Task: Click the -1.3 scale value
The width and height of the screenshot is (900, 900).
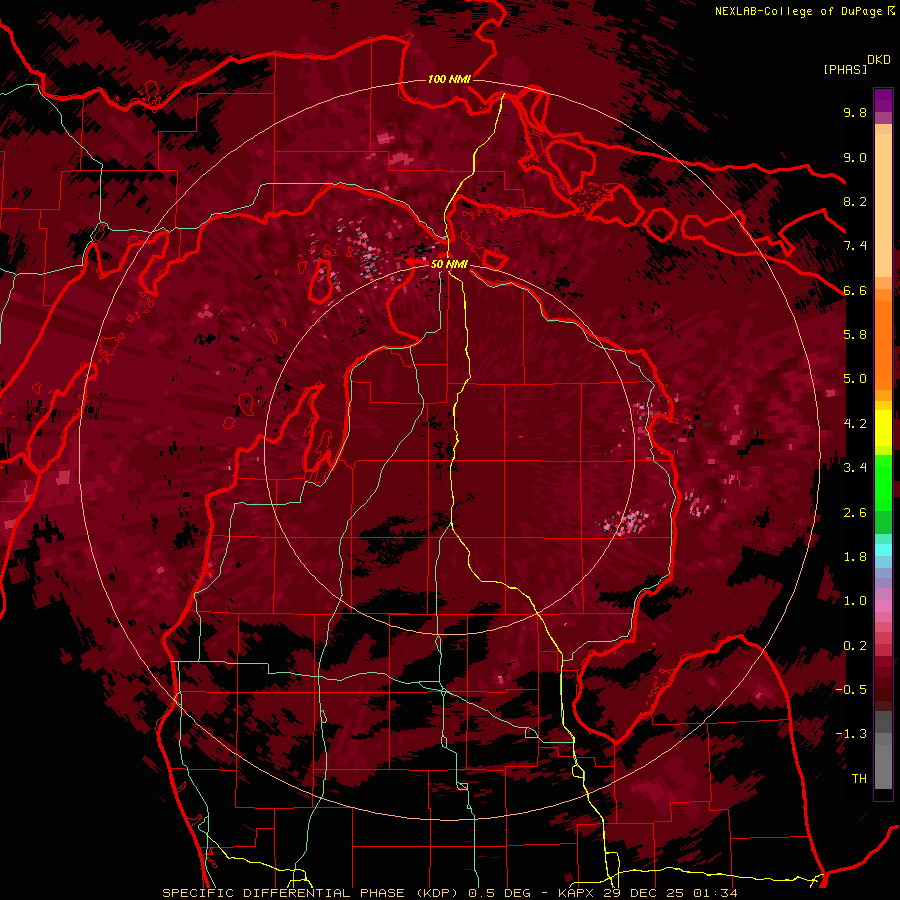Action: [851, 734]
